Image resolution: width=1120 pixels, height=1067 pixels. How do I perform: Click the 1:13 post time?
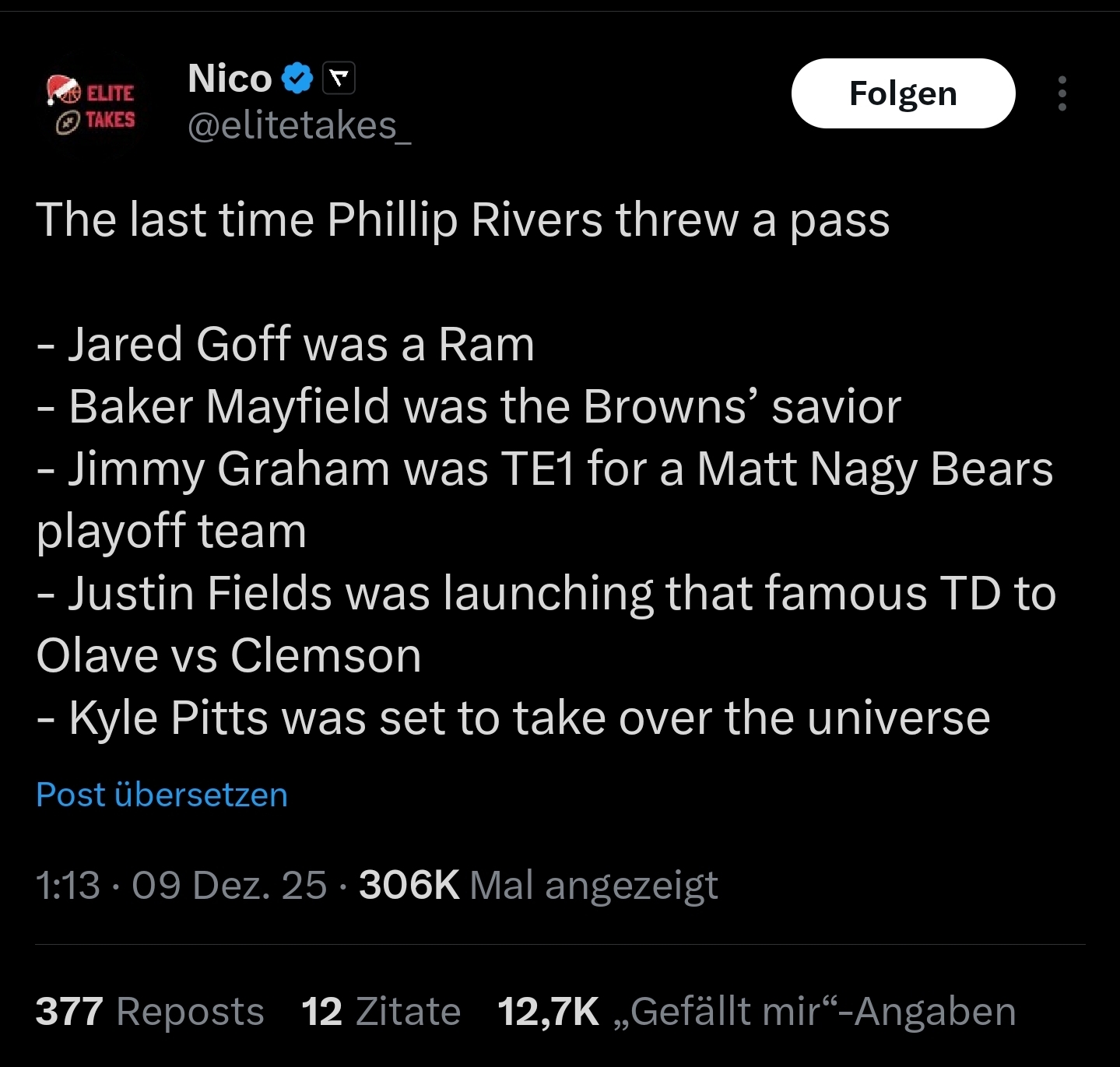tap(68, 885)
